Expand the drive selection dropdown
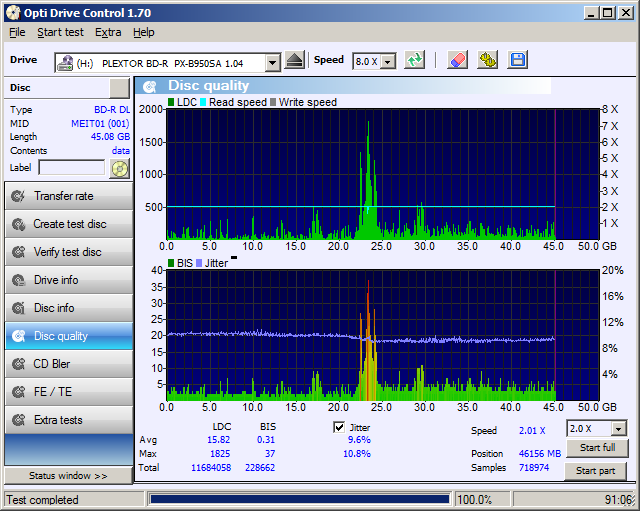This screenshot has height=511, width=640. 272,63
